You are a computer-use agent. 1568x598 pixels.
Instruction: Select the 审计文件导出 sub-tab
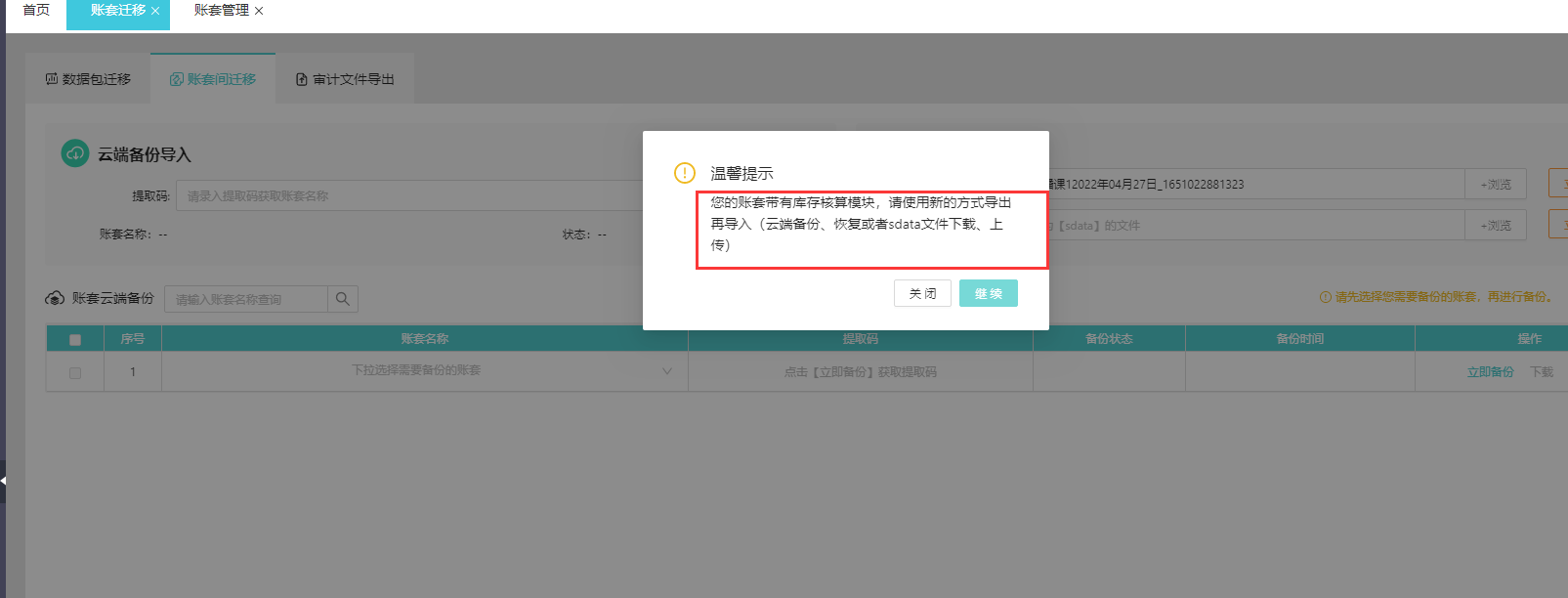click(x=345, y=79)
